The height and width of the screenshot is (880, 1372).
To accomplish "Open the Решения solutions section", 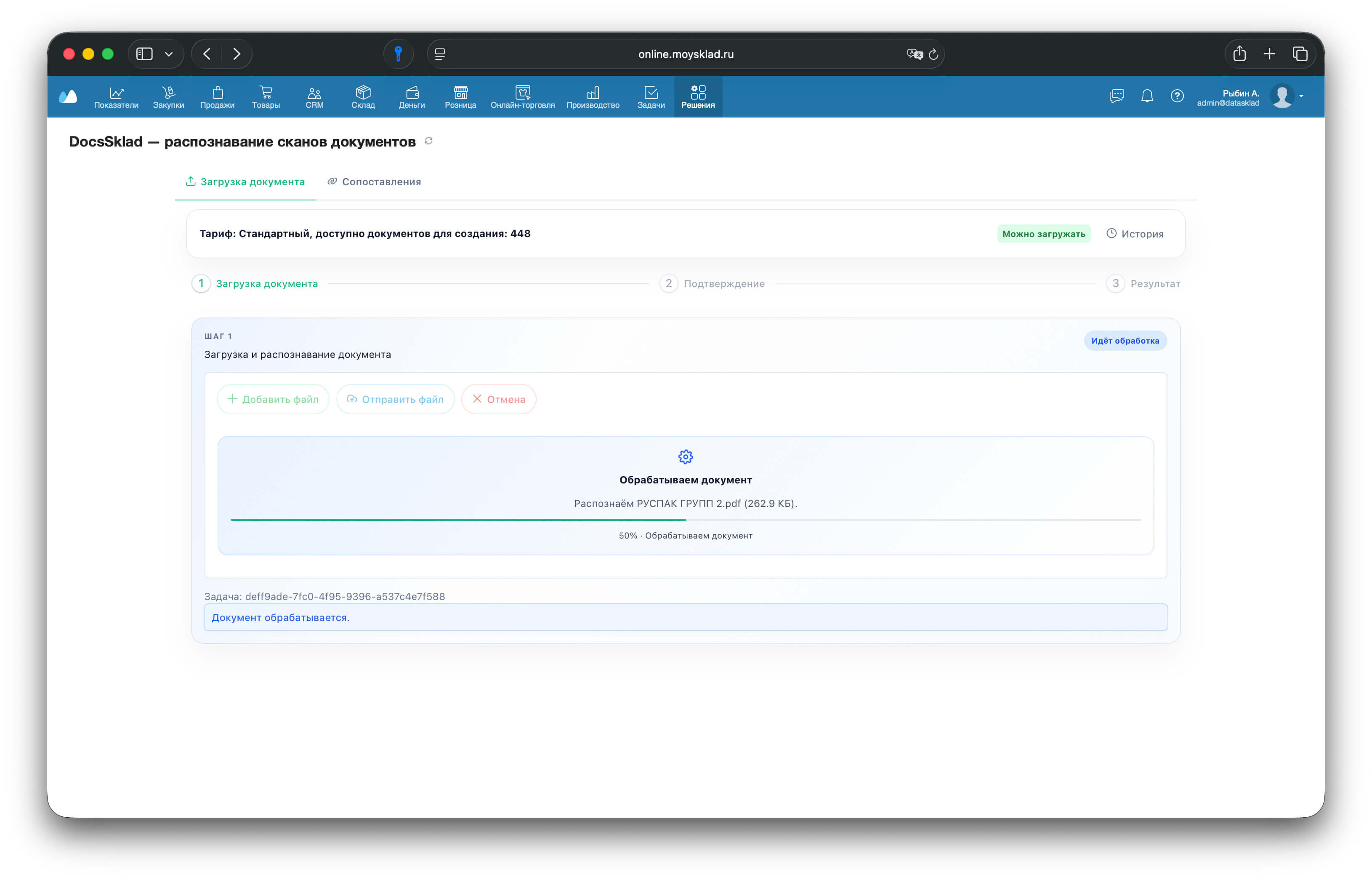I will pyautogui.click(x=698, y=96).
